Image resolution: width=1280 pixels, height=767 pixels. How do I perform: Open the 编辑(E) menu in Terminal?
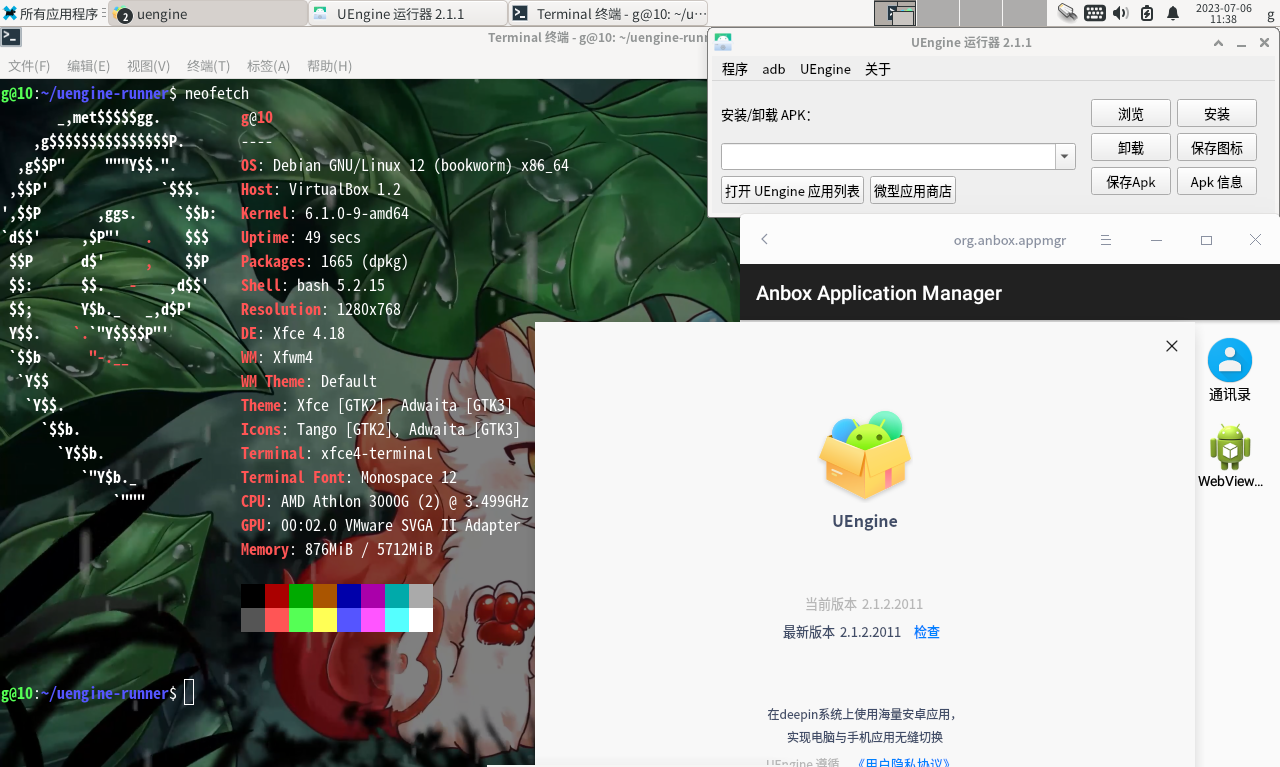click(x=88, y=66)
